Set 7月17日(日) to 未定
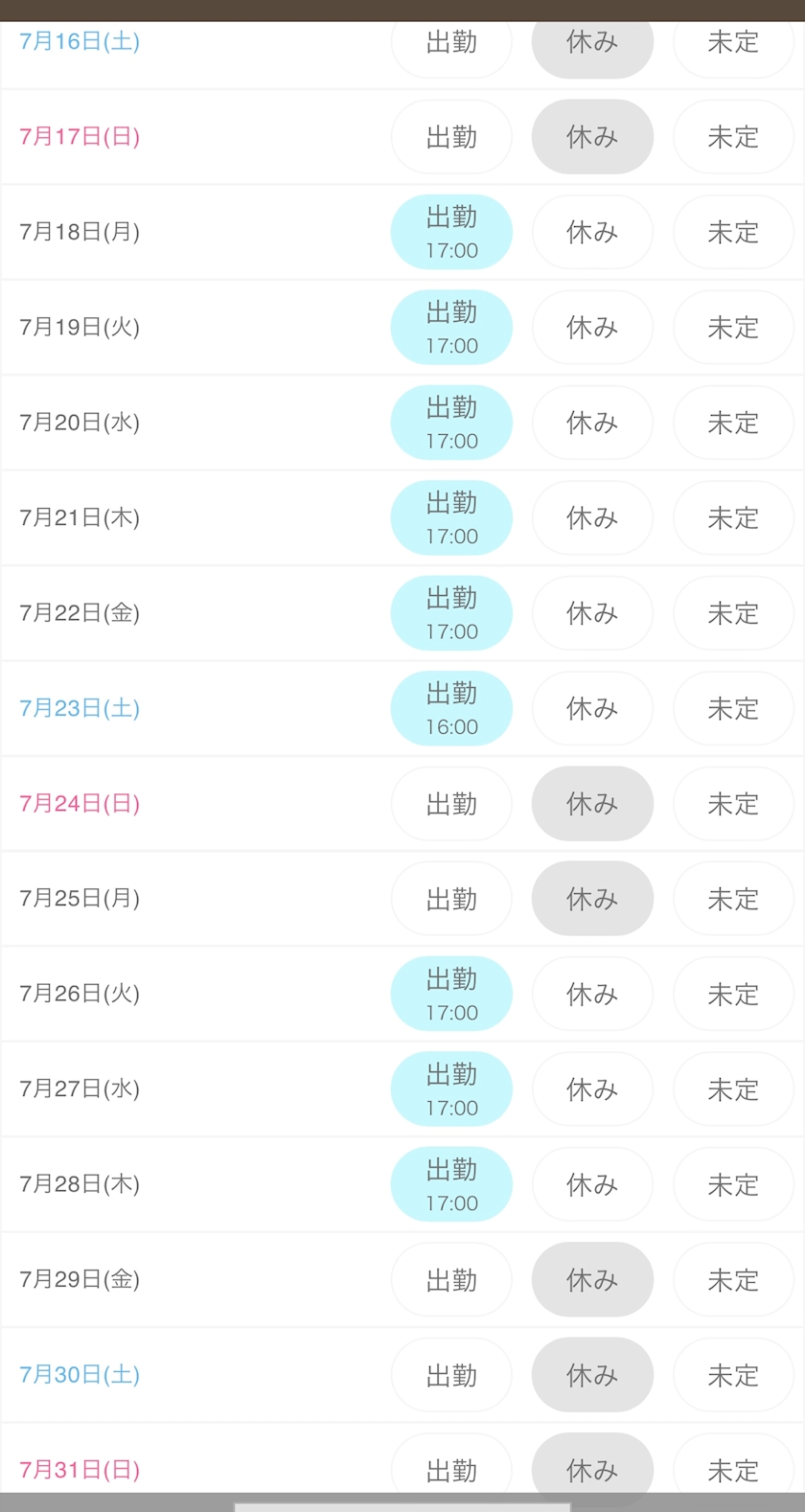This screenshot has width=805, height=1512. pos(733,137)
